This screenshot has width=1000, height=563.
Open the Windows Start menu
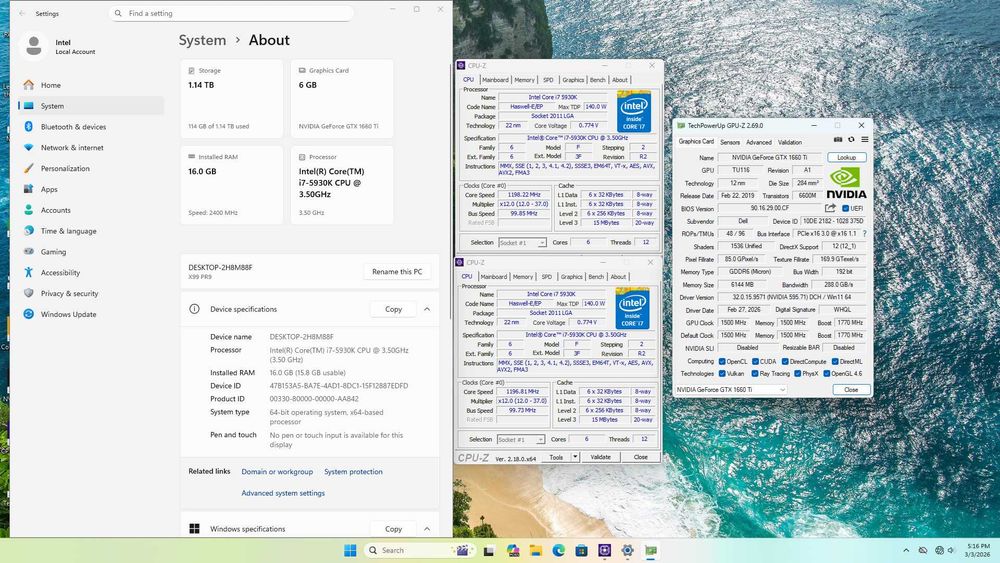click(x=350, y=550)
